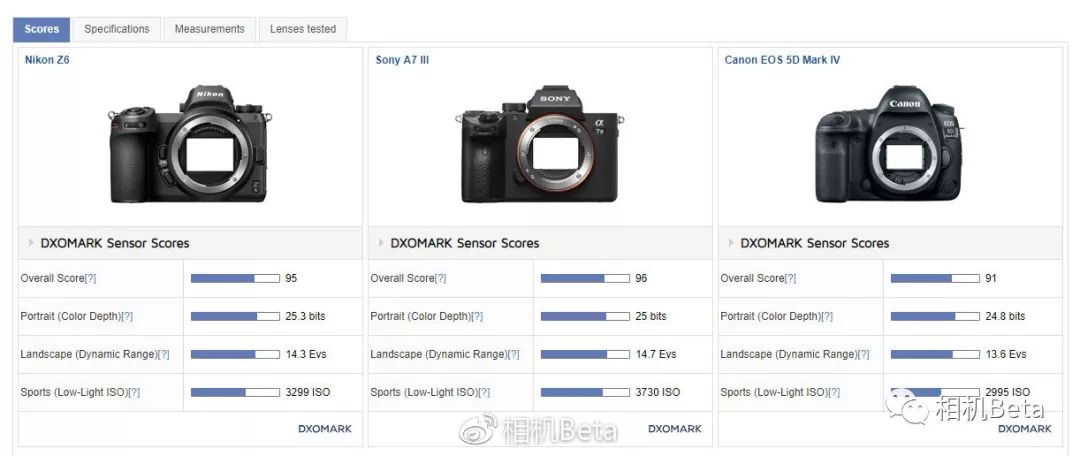Open Sports Low-Light ISO help [?] for Nikon Z6
The width and height of the screenshot is (1080, 456).
pyautogui.click(x=134, y=392)
